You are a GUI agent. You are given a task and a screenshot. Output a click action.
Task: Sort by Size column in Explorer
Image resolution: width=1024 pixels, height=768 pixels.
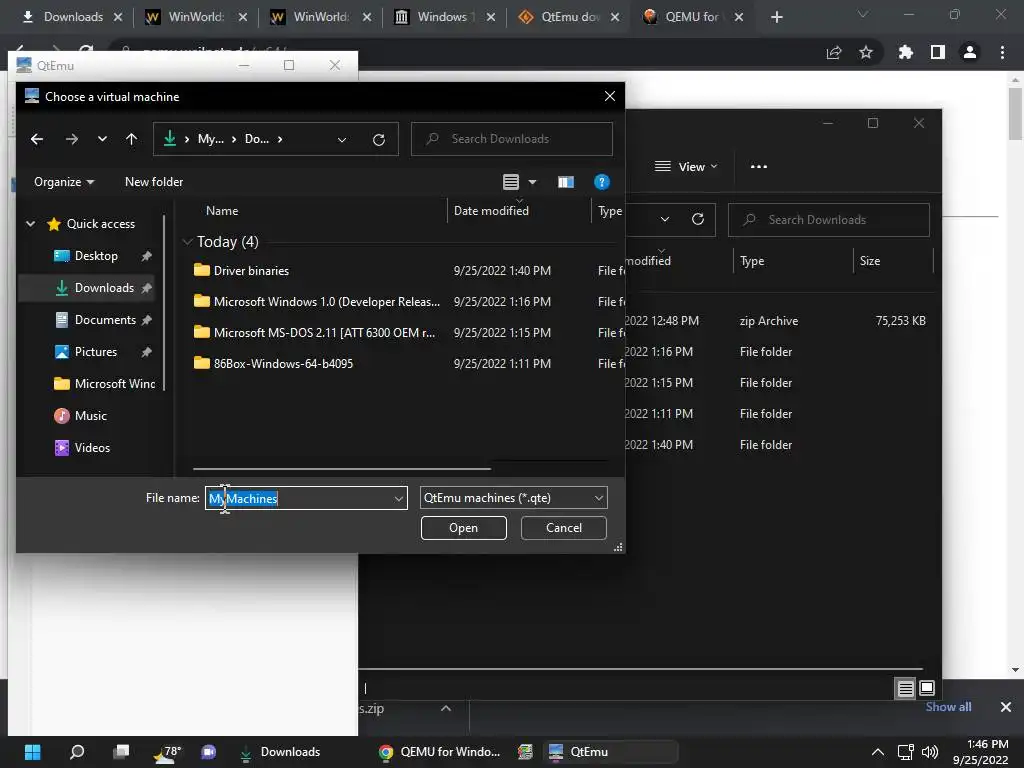coord(870,261)
